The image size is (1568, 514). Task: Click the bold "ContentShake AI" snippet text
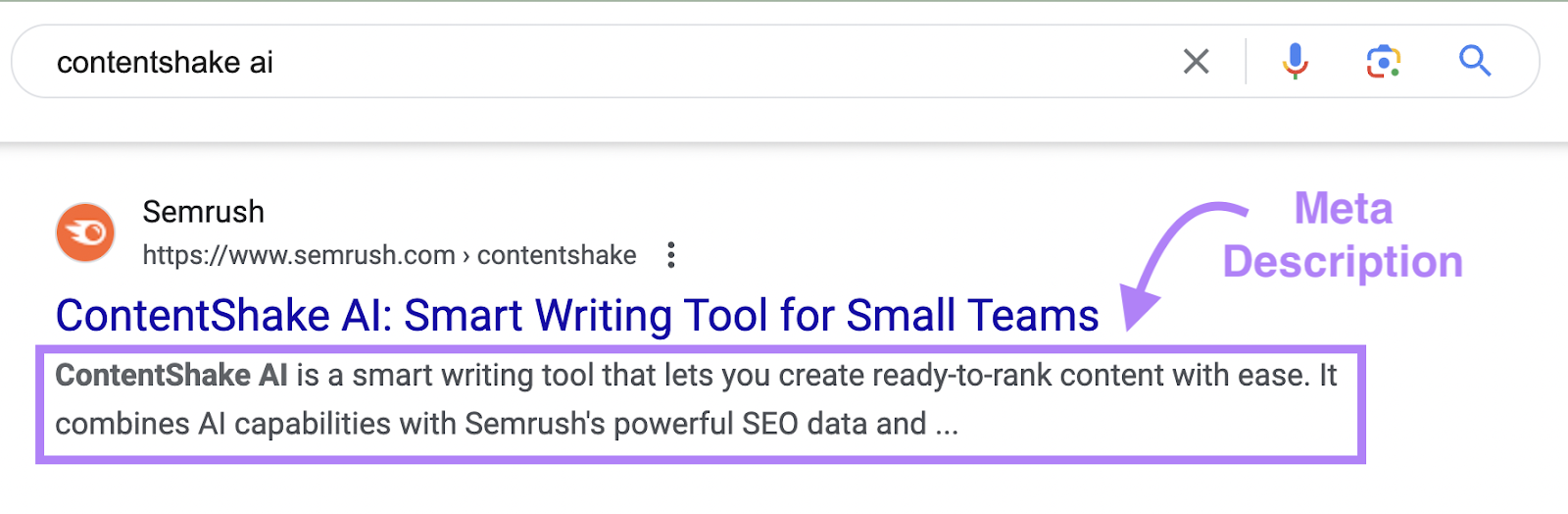coord(171,375)
